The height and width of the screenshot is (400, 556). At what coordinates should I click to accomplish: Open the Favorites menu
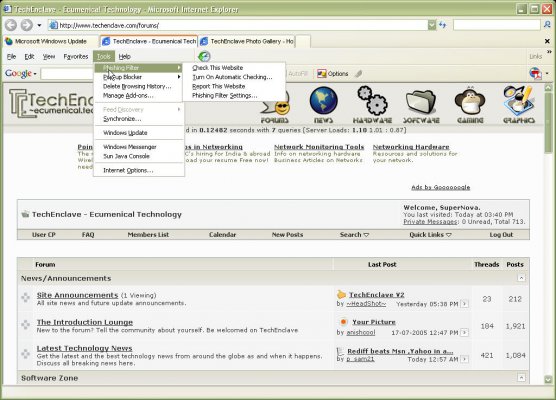pyautogui.click(x=76, y=56)
